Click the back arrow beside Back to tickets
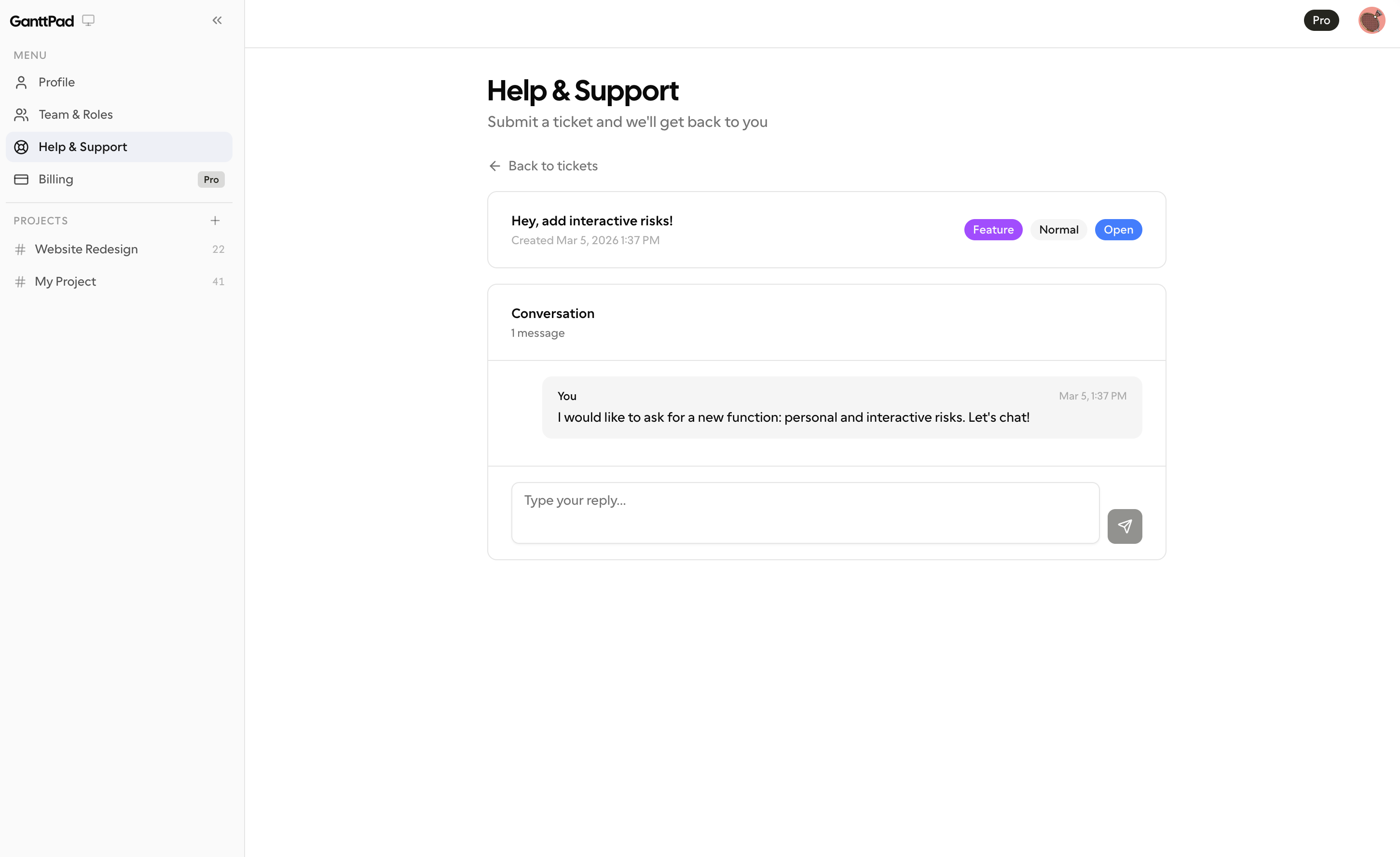Viewport: 1400px width, 857px height. pos(494,166)
